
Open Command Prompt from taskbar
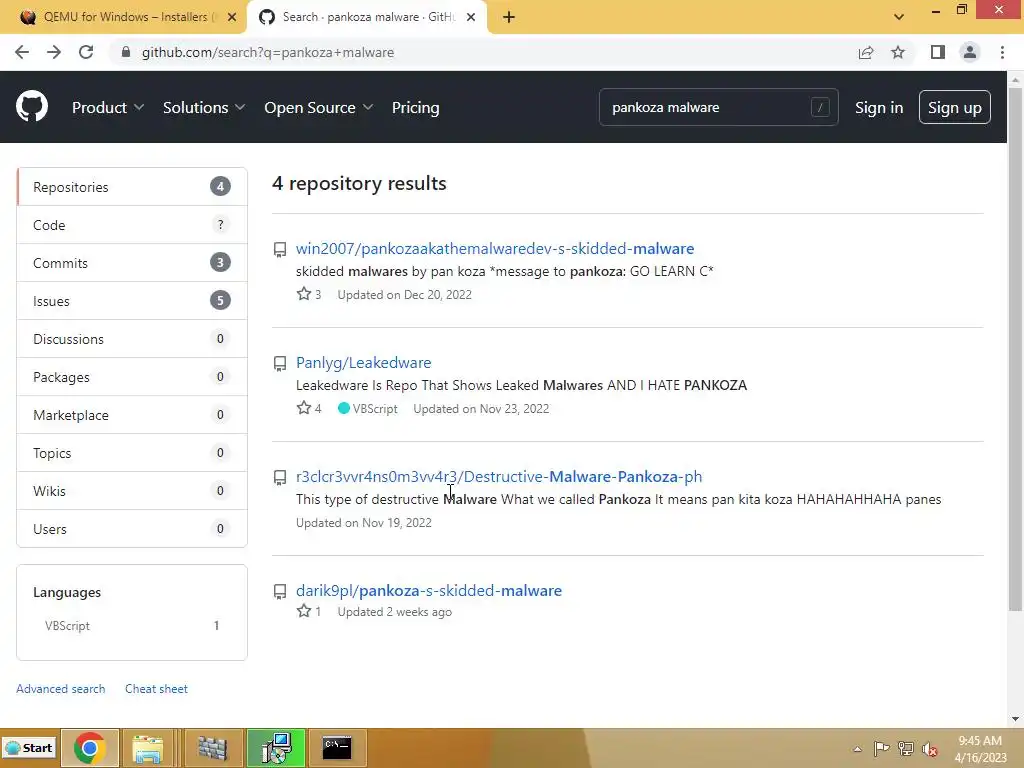tap(337, 748)
